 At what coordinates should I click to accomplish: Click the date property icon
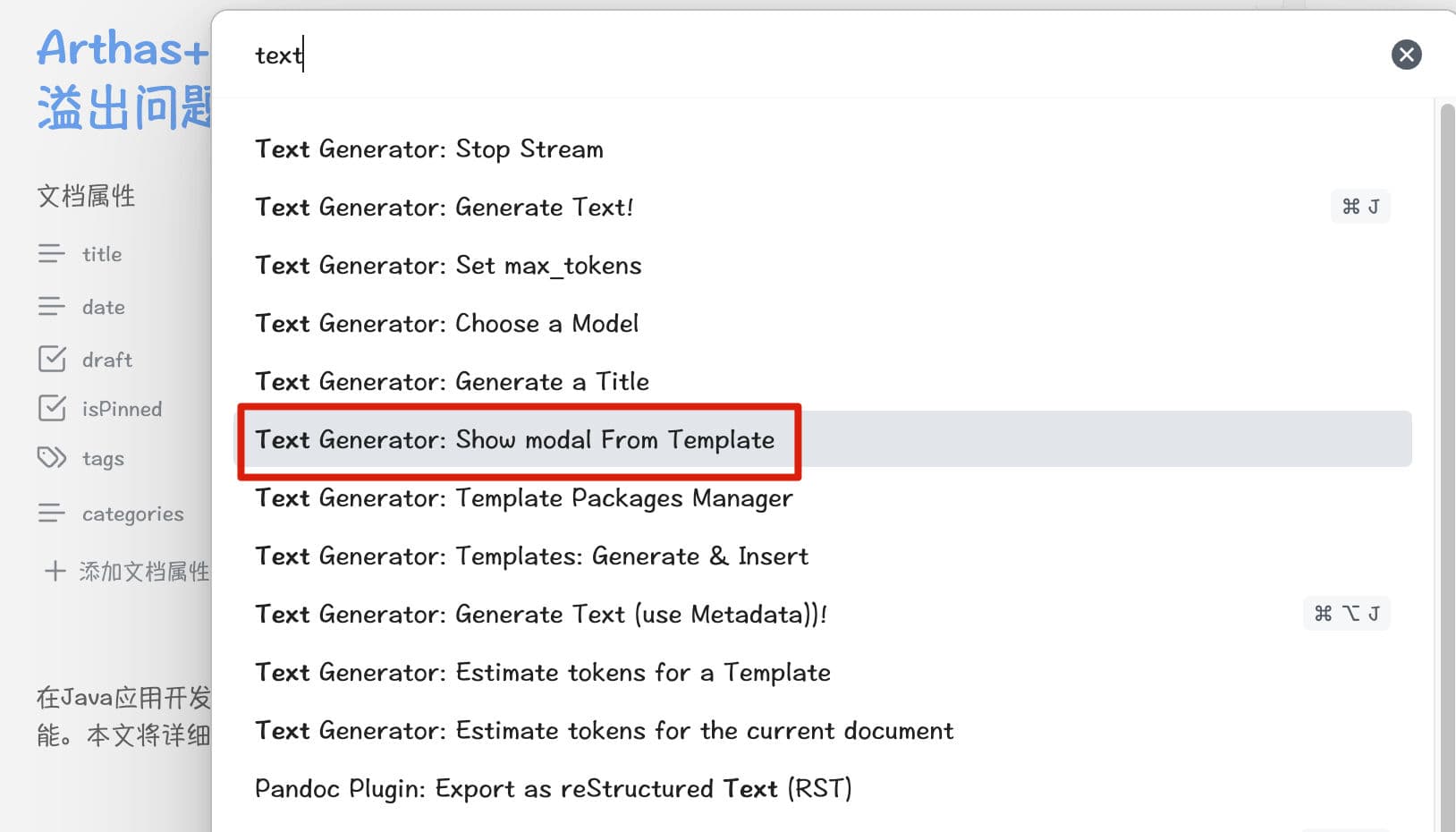tap(51, 307)
